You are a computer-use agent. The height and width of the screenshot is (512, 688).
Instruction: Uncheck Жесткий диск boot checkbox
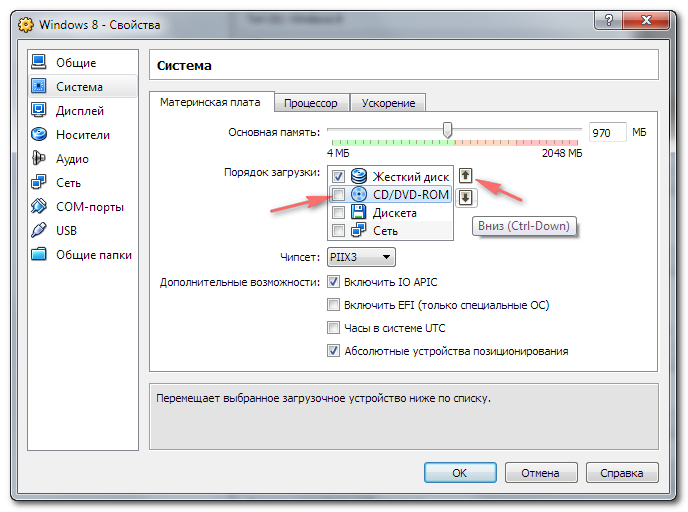point(338,176)
